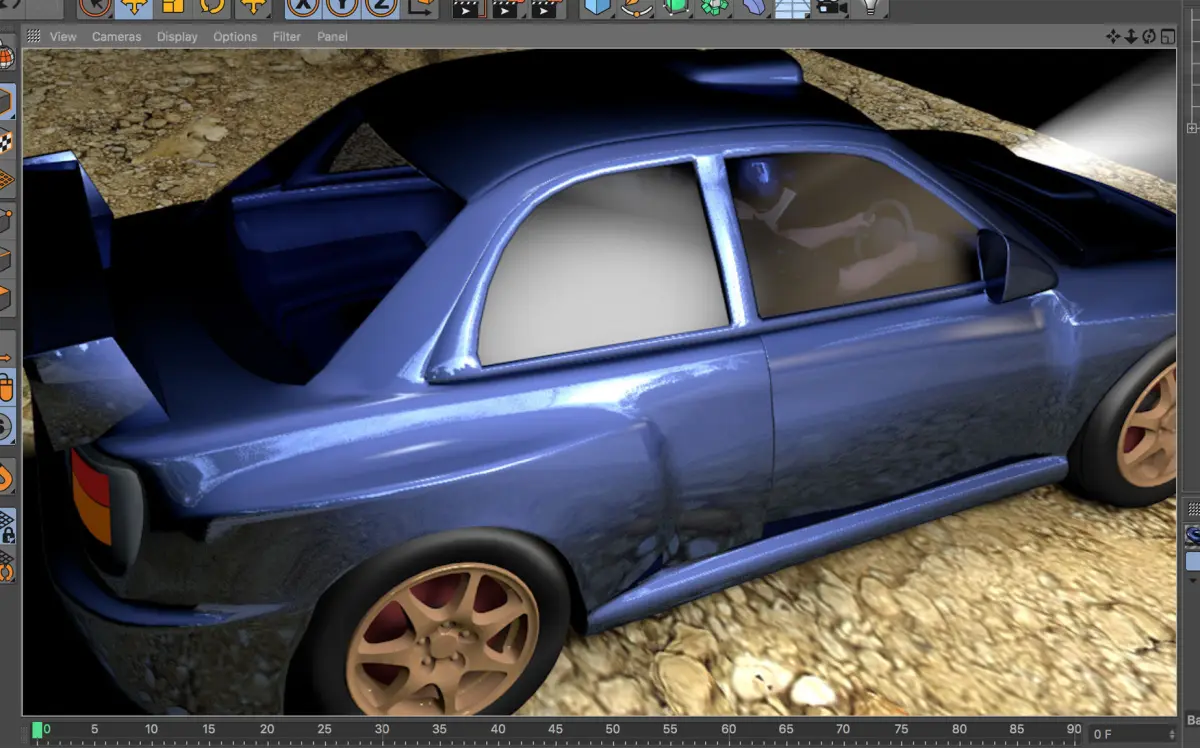Toggle viewport solo mouse icon
Viewport: 1200px width, 748px height.
[x=6, y=387]
